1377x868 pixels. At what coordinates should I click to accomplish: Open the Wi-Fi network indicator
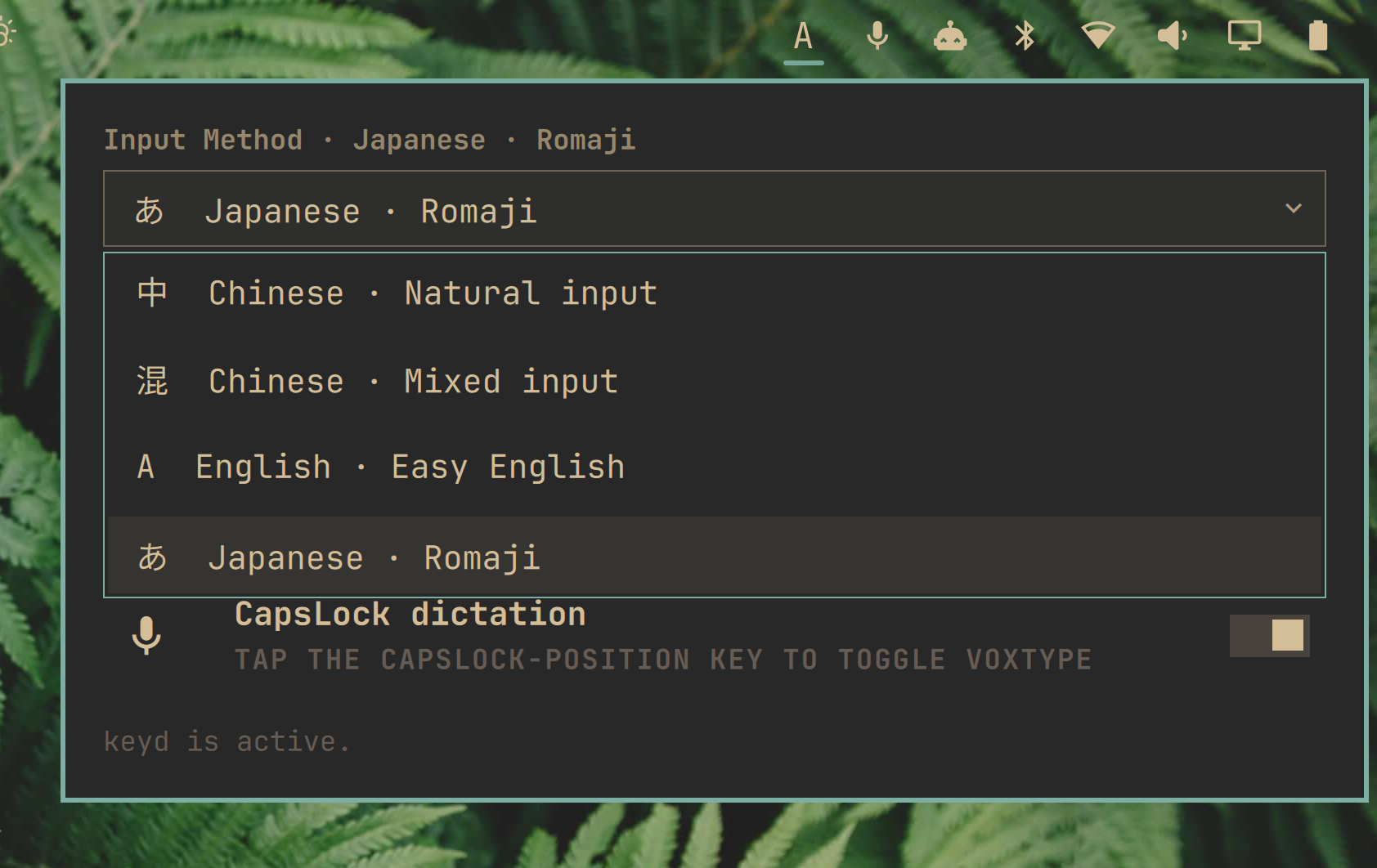click(x=1098, y=36)
